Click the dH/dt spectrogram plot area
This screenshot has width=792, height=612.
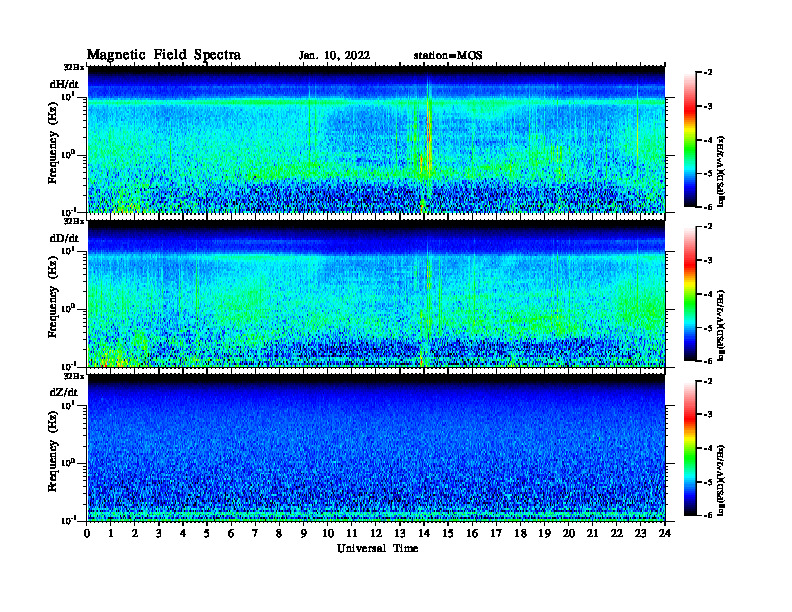[376, 139]
